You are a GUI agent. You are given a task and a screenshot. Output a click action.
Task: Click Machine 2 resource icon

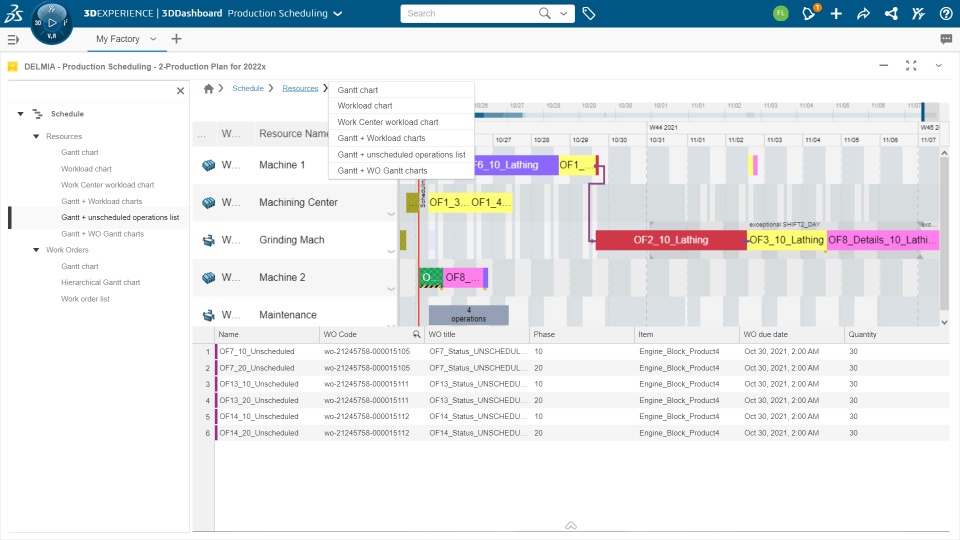pos(209,277)
